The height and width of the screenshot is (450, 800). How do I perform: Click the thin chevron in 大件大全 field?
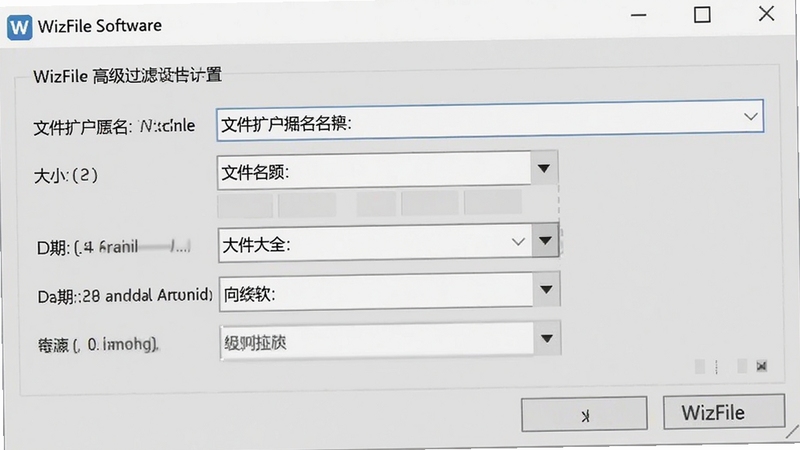click(518, 242)
